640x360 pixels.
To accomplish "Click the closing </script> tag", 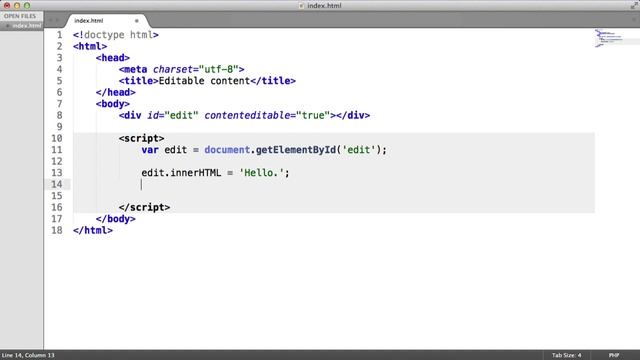I will pos(144,207).
